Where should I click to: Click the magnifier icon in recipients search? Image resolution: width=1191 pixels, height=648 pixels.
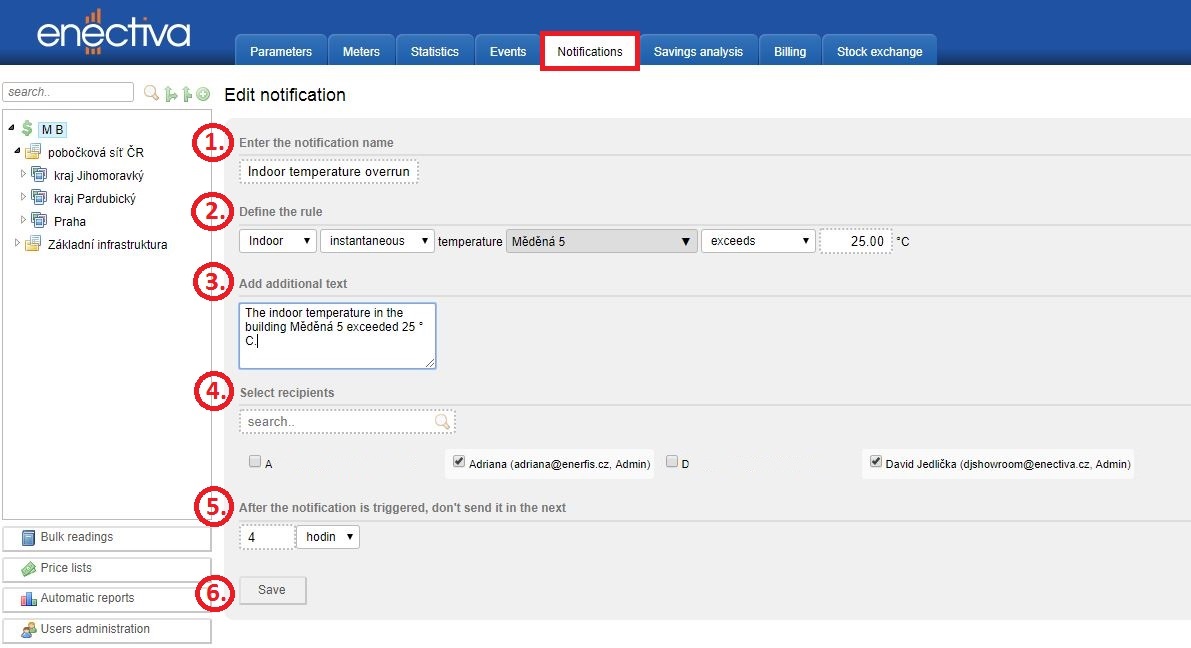pos(442,422)
